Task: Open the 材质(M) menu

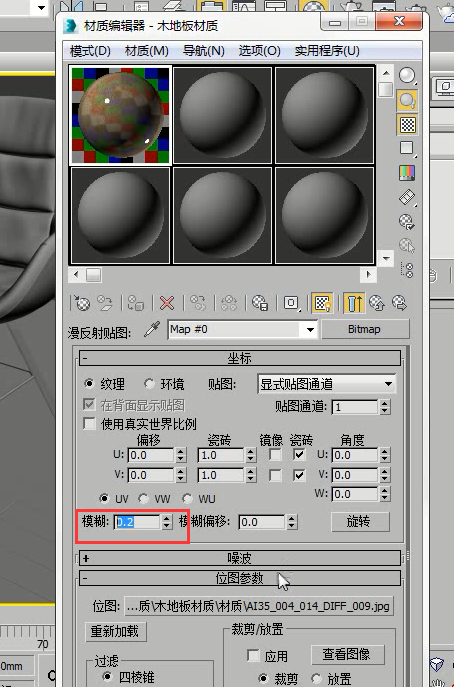Action: [147, 51]
